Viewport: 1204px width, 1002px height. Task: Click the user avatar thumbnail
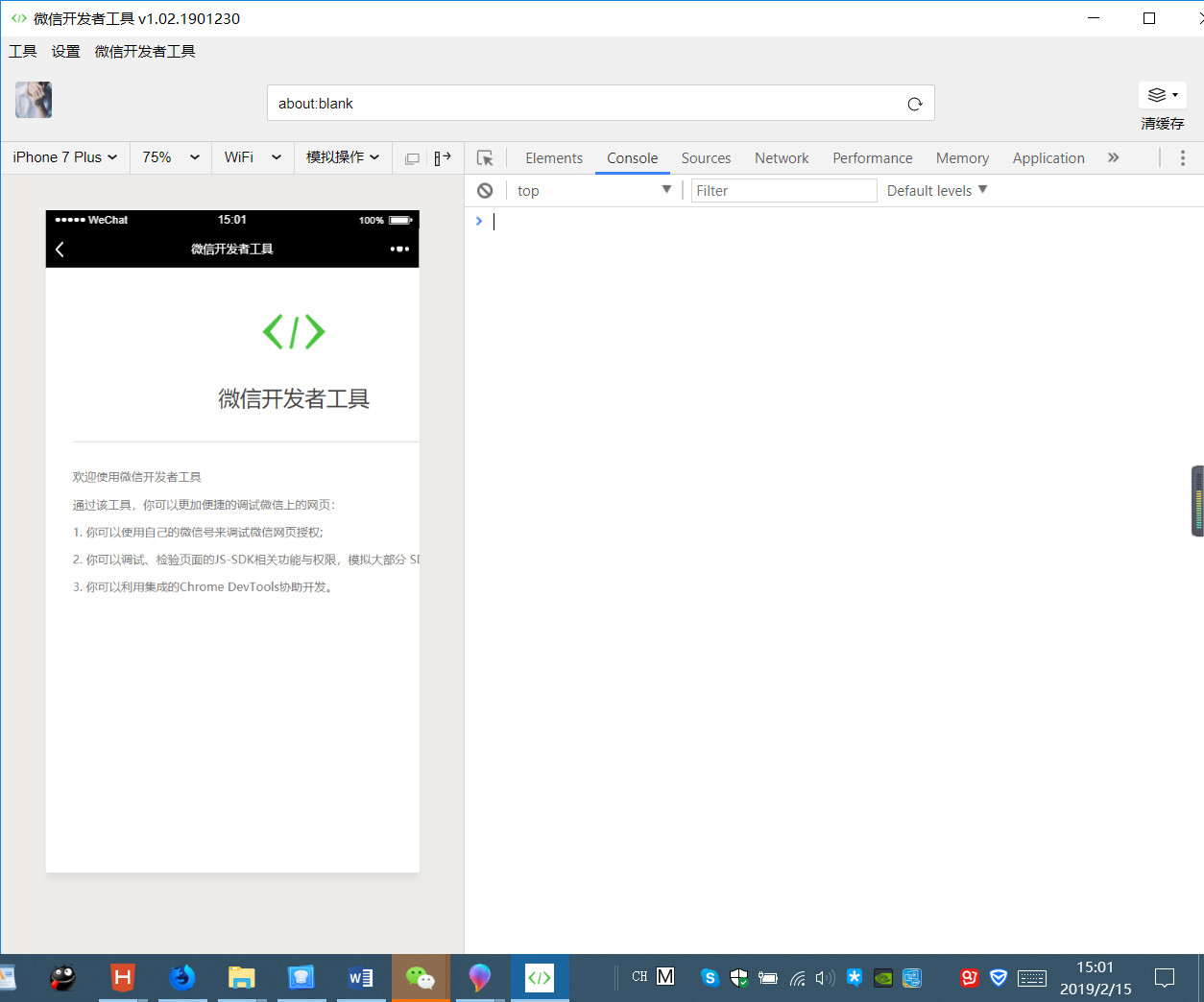click(x=34, y=100)
